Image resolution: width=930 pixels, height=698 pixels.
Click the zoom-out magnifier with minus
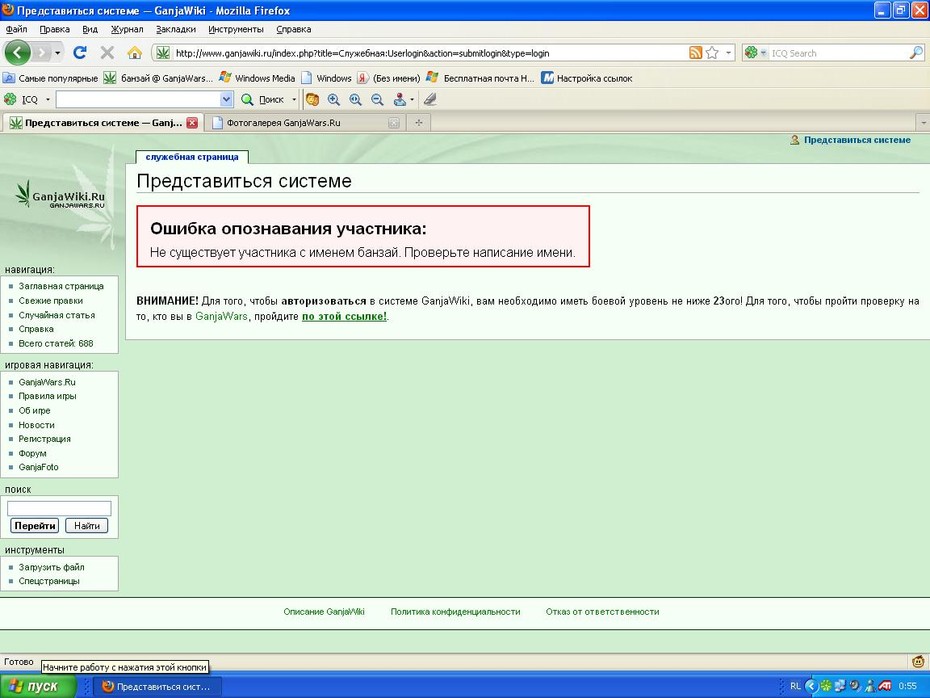coord(377,100)
